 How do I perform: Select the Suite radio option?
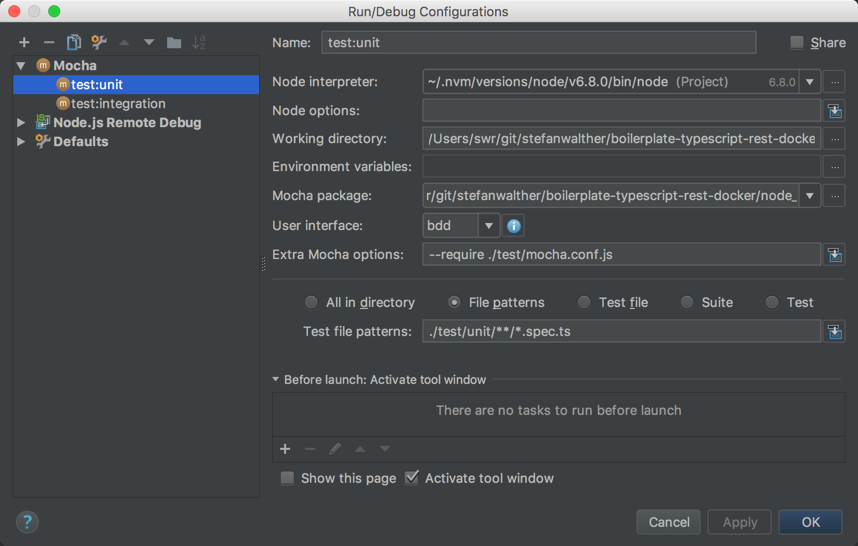click(x=687, y=302)
